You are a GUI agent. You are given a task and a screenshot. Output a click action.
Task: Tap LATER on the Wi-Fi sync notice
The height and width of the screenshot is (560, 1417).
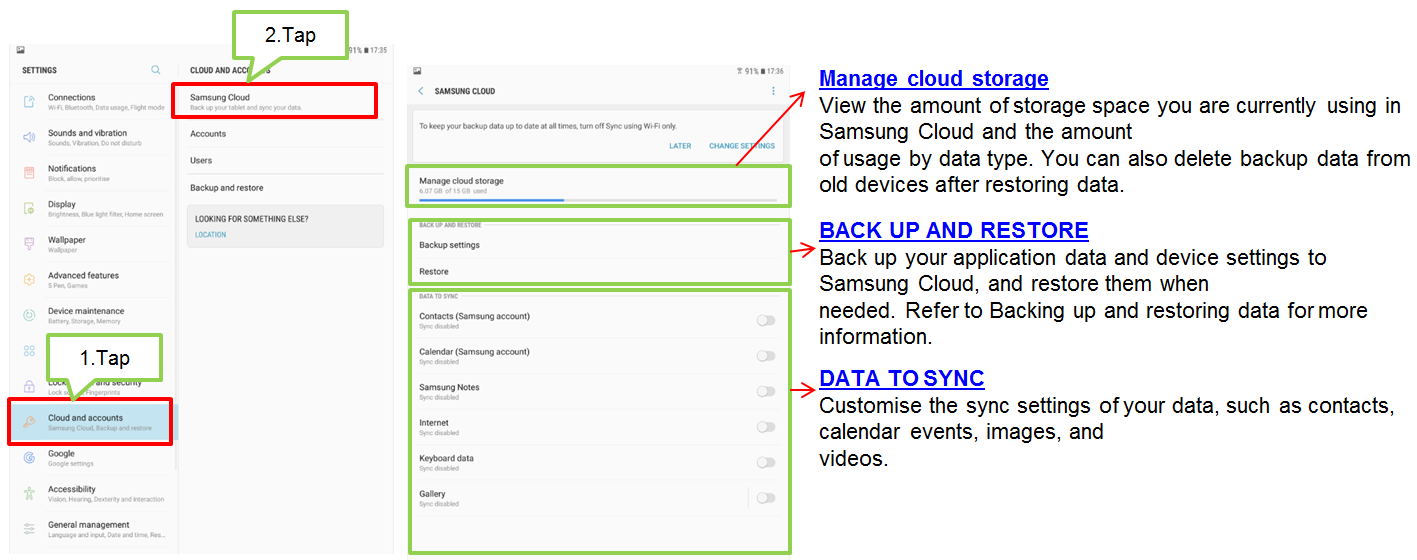[x=680, y=146]
